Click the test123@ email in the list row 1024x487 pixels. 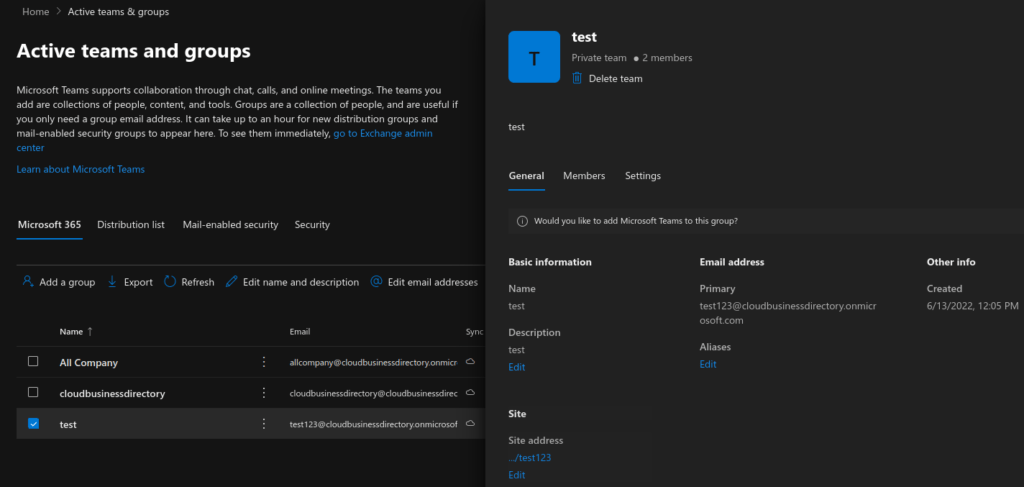374,424
